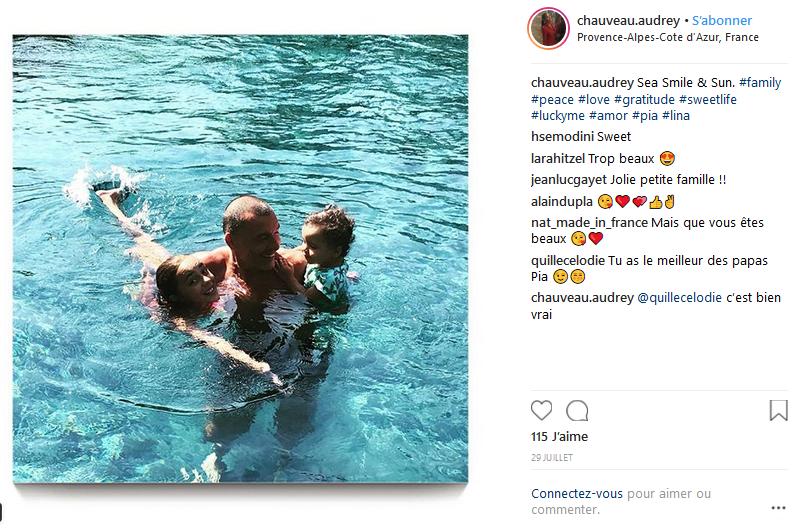Like the post with the heart icon
The image size is (796, 530).
[541, 410]
